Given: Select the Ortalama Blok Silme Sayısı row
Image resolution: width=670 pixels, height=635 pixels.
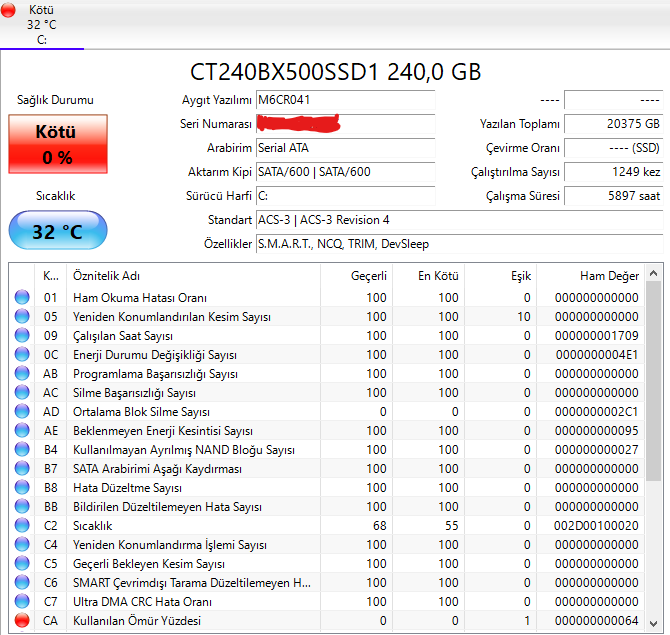Looking at the screenshot, I should pos(327,412).
